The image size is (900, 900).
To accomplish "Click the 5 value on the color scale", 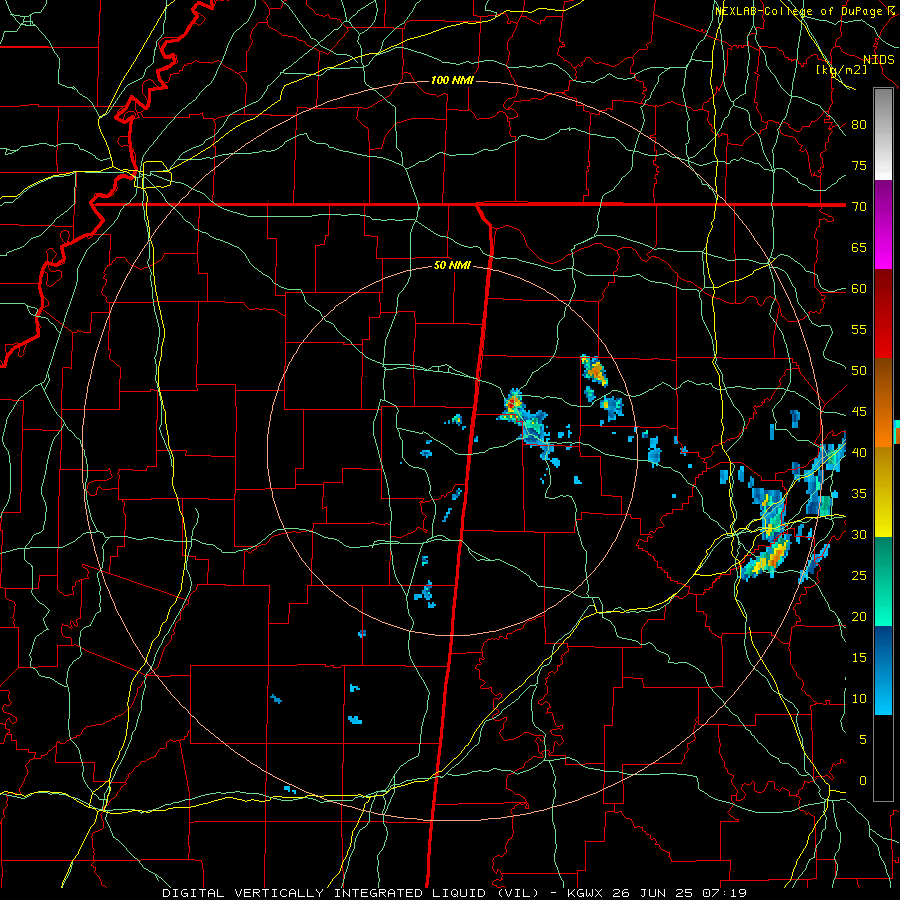I will pos(862,740).
